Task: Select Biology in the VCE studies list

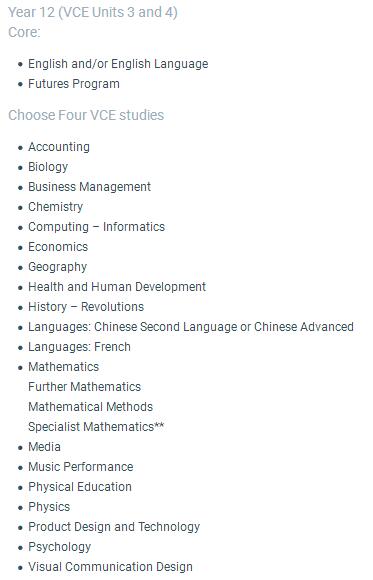Action: 48,167
